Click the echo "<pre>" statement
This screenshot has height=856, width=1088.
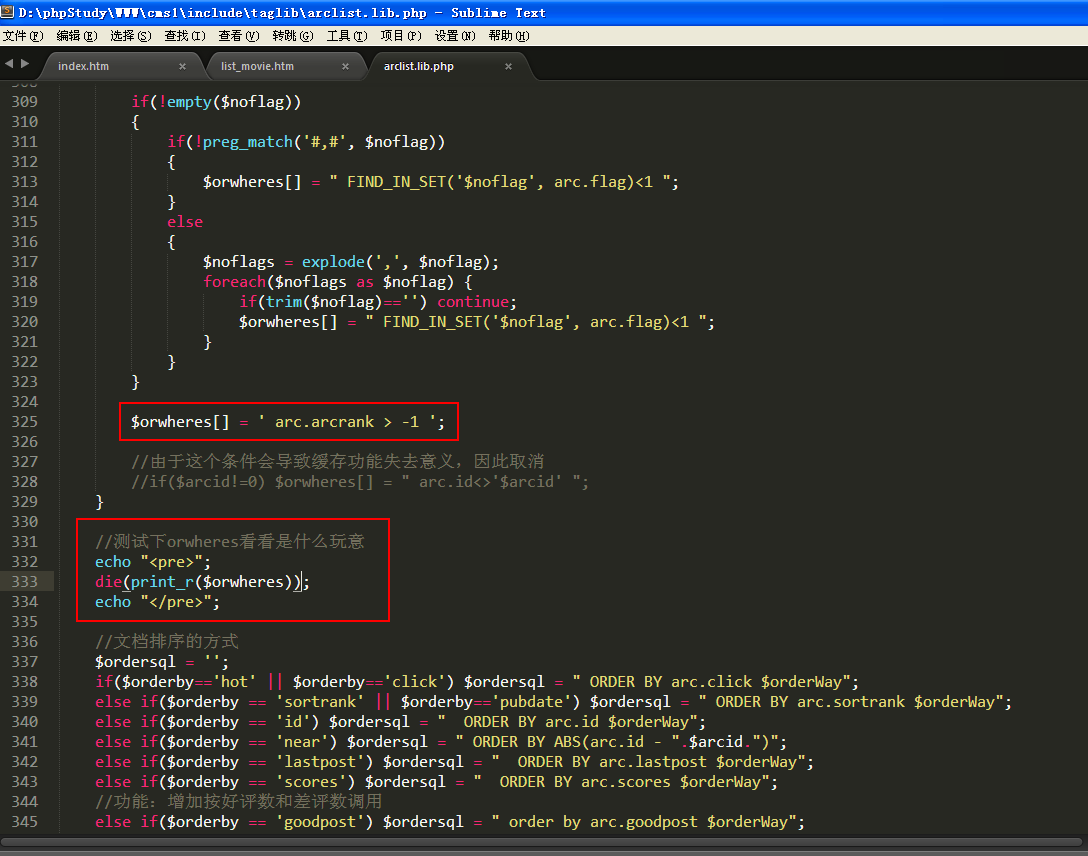[153, 562]
